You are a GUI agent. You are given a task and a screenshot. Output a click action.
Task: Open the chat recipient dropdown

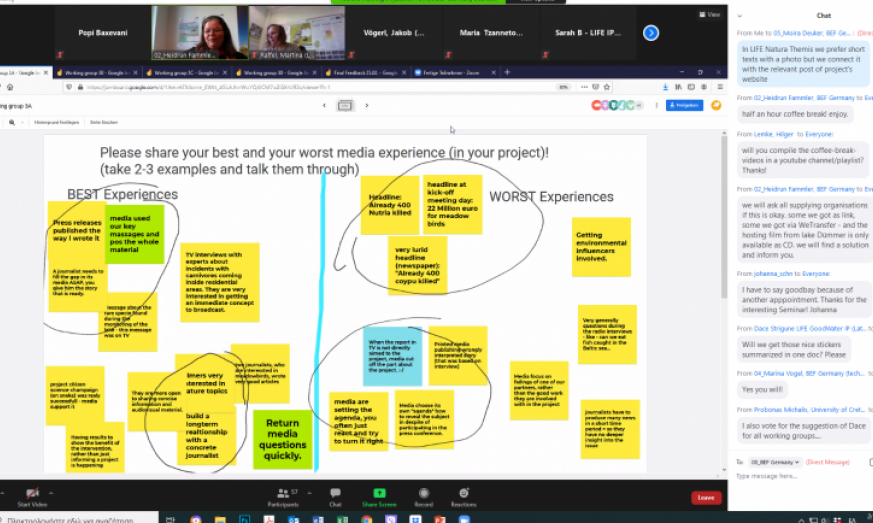point(775,462)
